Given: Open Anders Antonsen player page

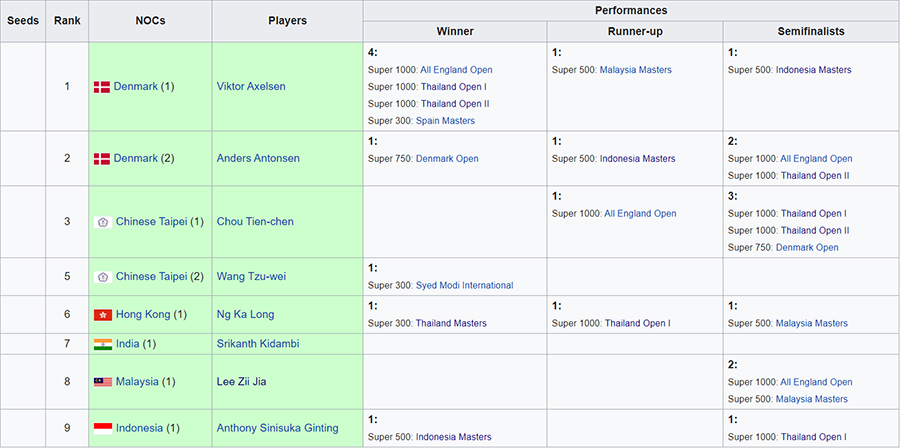Looking at the screenshot, I should [258, 158].
